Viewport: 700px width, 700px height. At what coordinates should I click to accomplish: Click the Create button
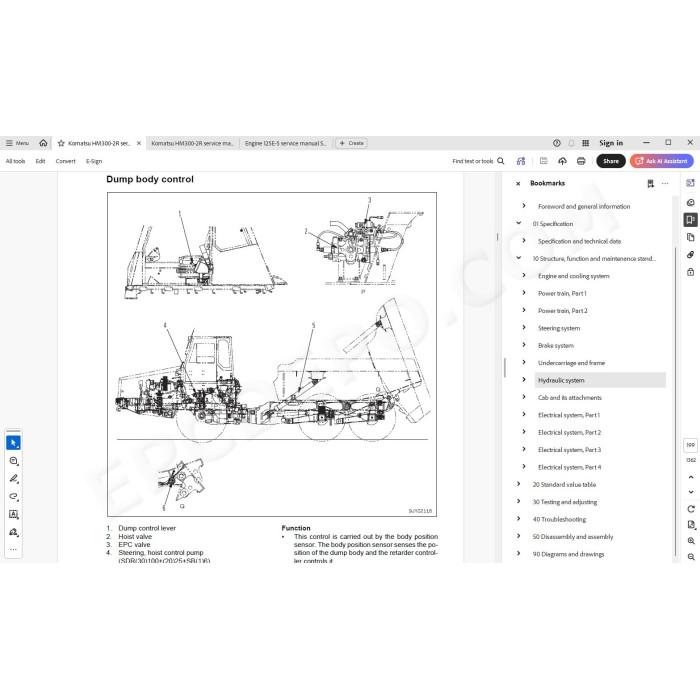[x=351, y=143]
